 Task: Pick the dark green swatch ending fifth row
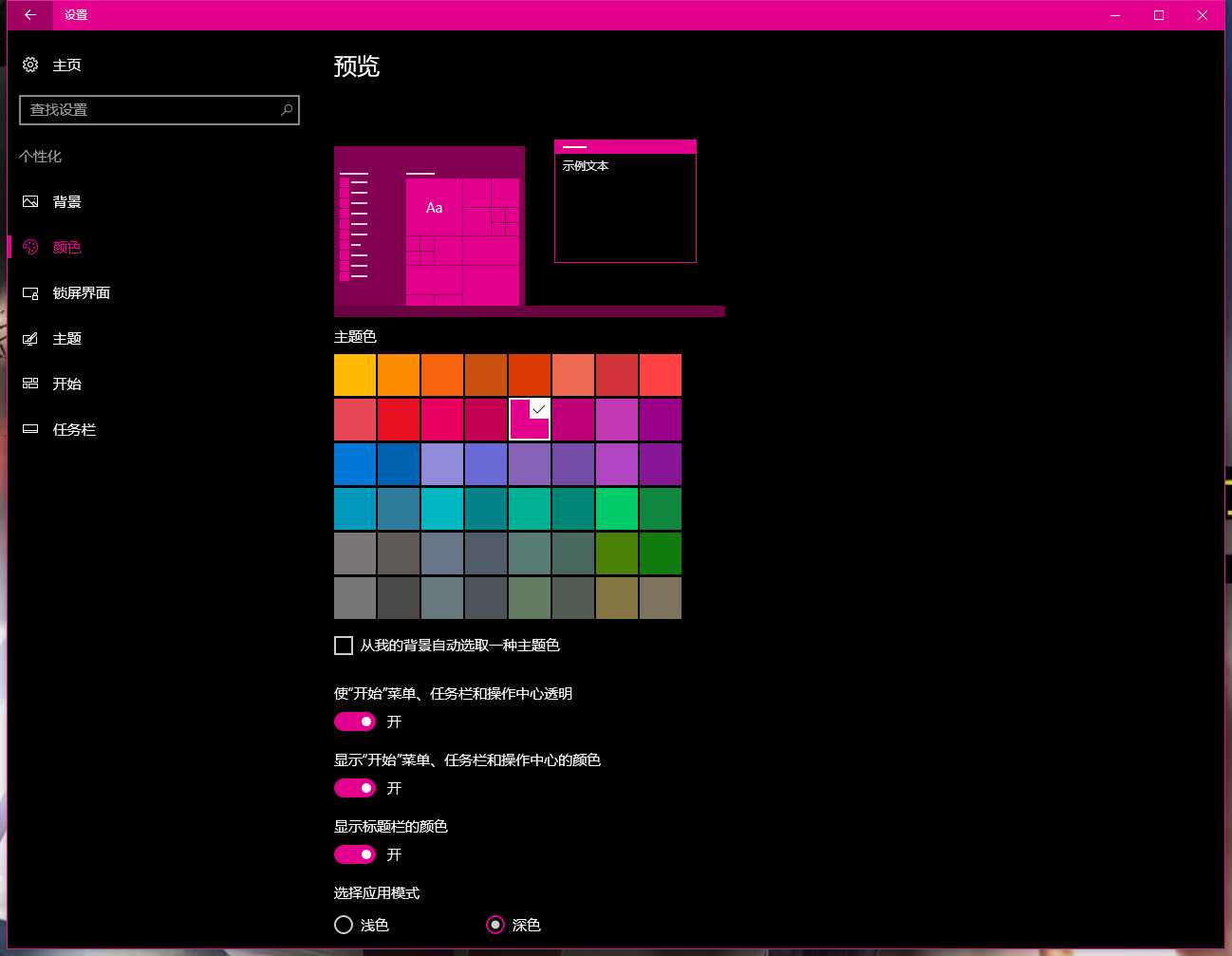(661, 553)
